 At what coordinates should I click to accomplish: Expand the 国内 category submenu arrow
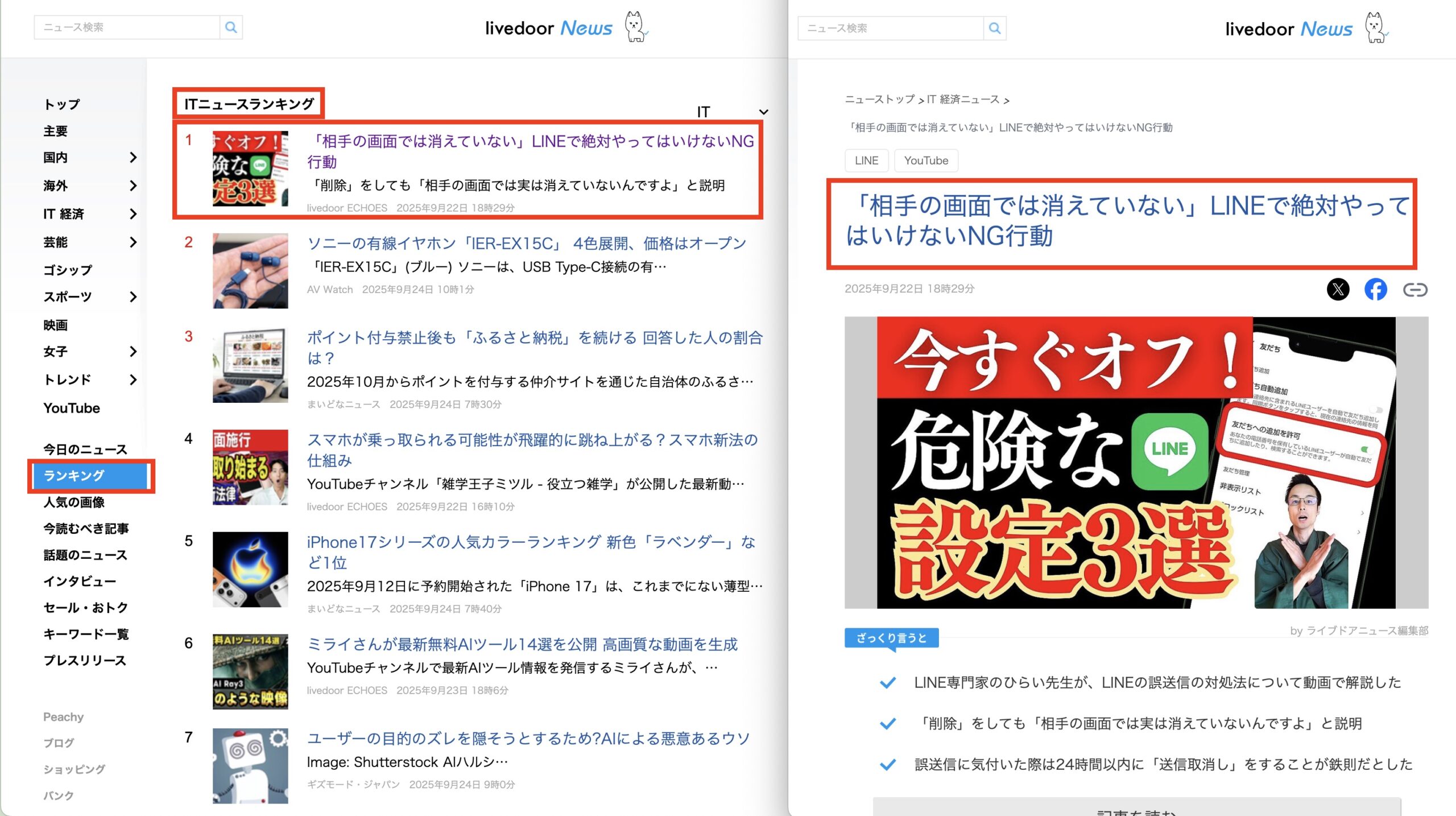click(133, 158)
